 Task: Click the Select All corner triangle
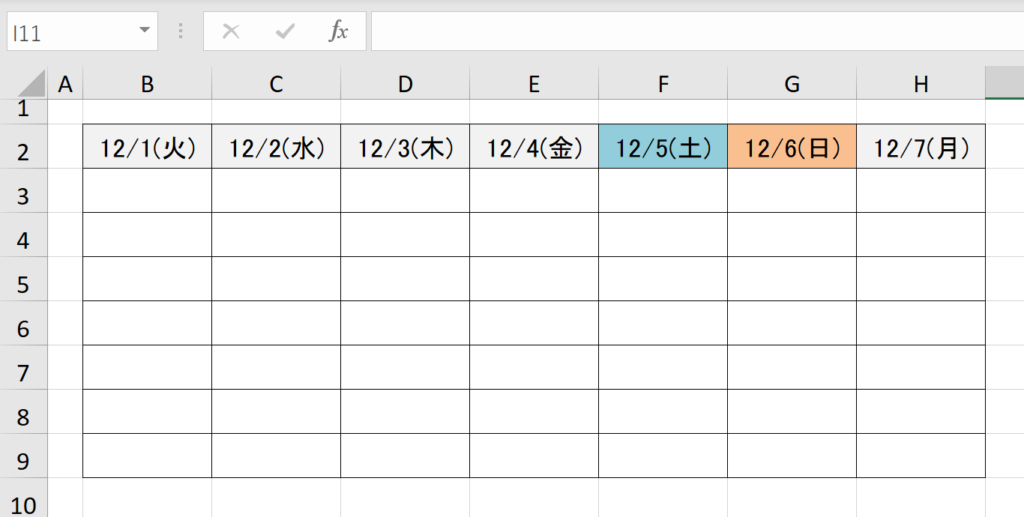click(x=30, y=84)
